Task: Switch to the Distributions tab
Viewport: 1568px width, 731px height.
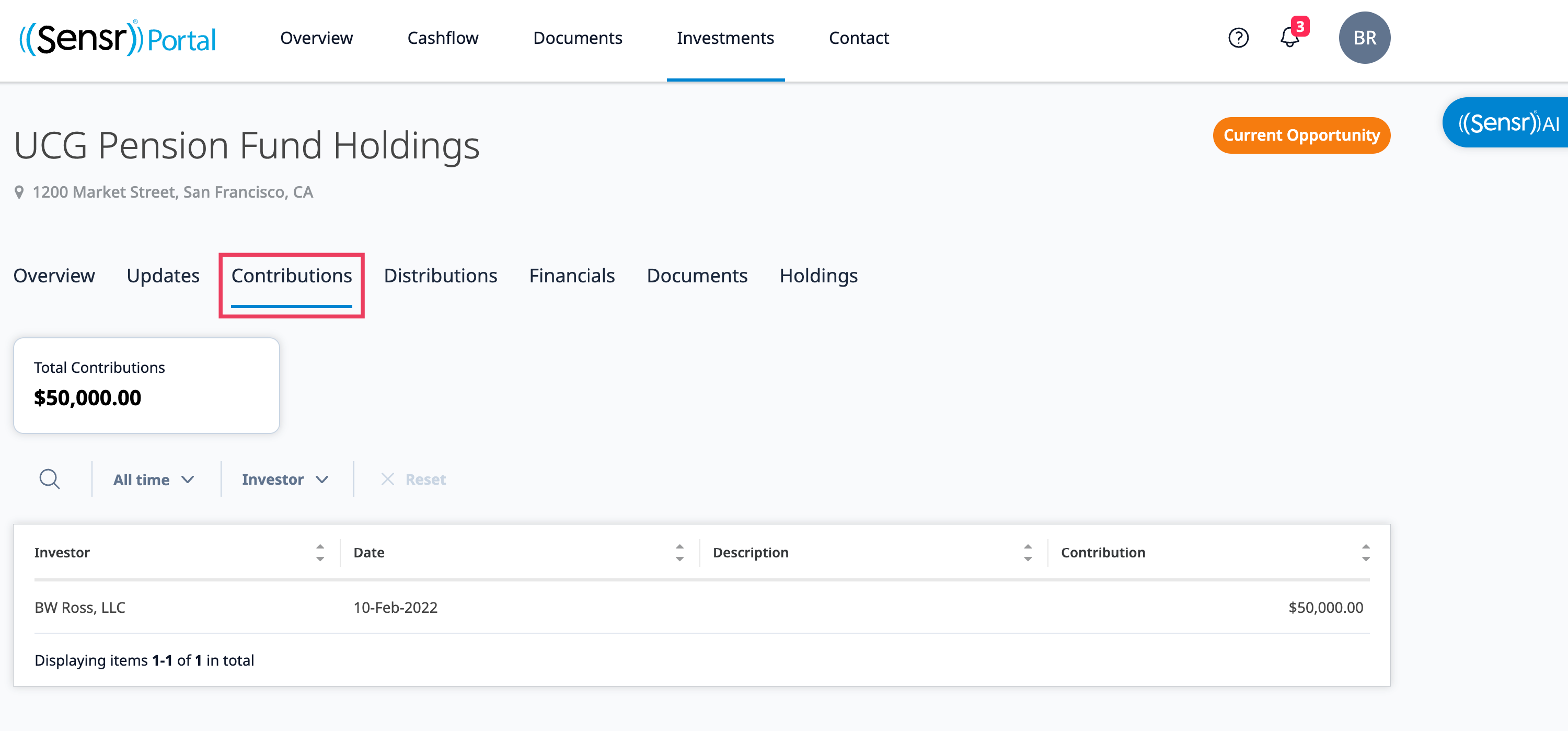Action: (x=440, y=276)
